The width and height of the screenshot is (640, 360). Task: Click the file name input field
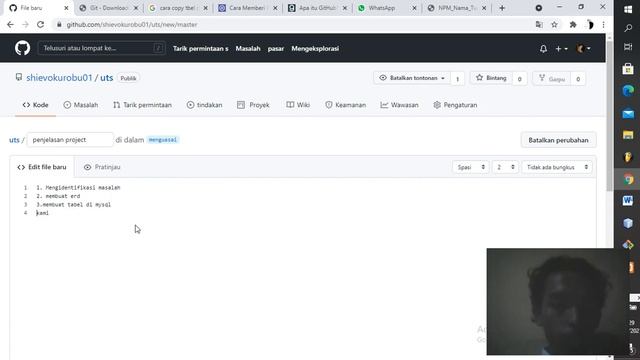click(x=70, y=140)
